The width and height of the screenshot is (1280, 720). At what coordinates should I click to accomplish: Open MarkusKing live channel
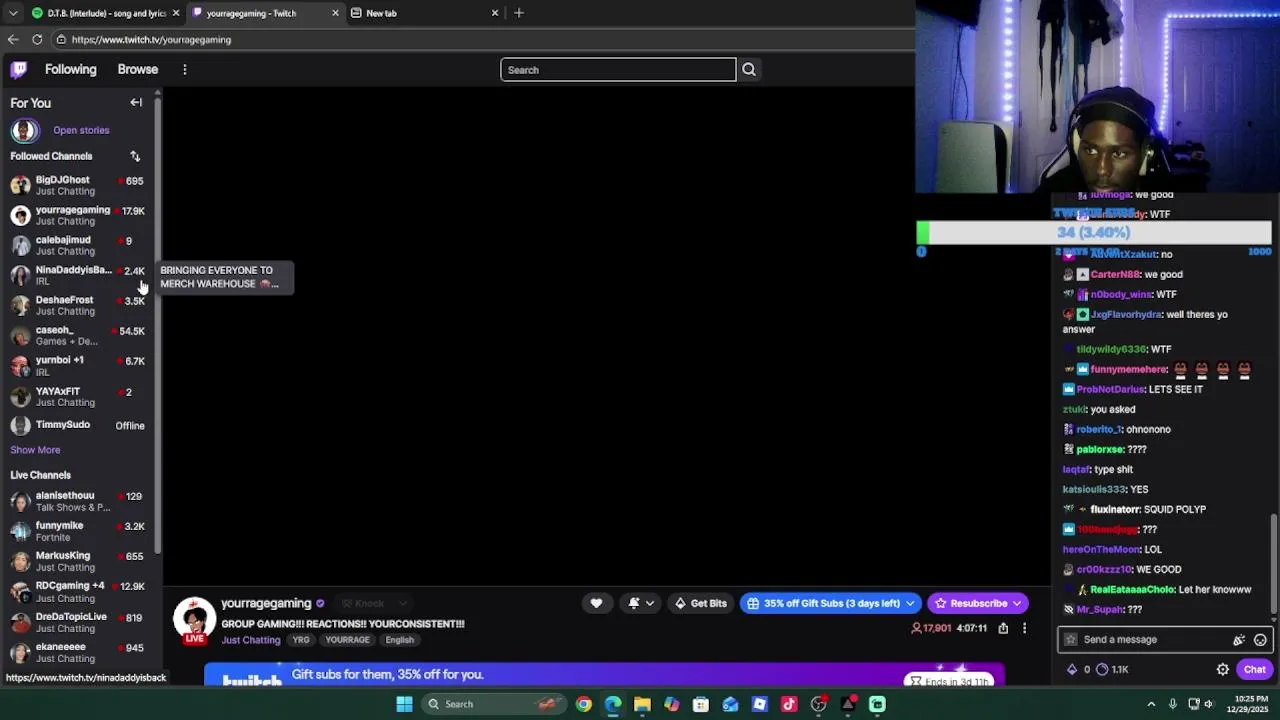click(x=78, y=561)
